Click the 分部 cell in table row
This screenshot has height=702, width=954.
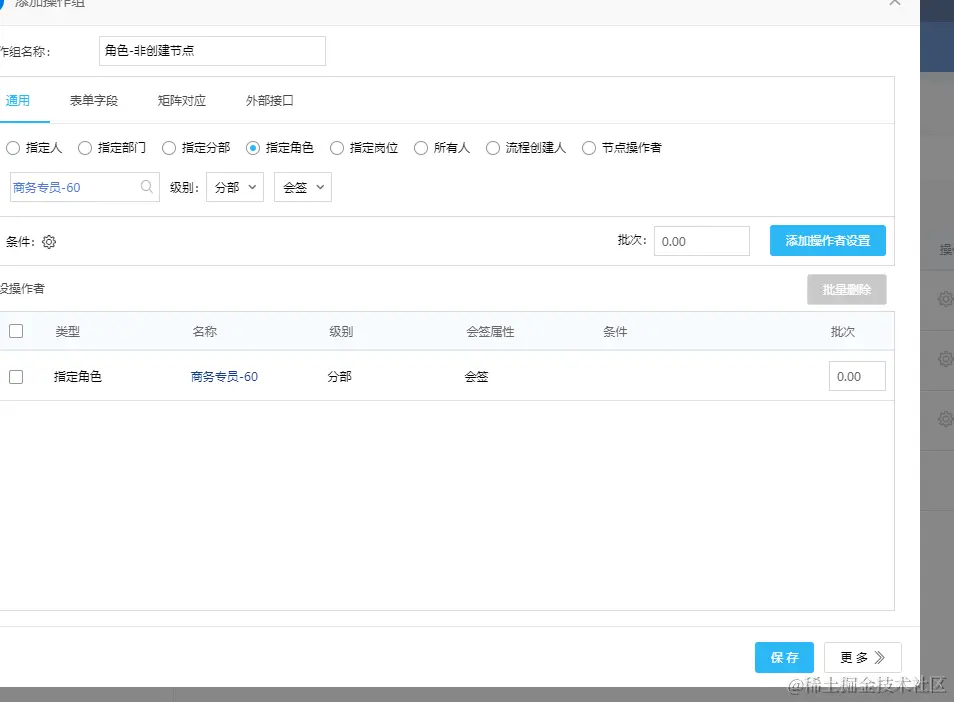click(339, 377)
